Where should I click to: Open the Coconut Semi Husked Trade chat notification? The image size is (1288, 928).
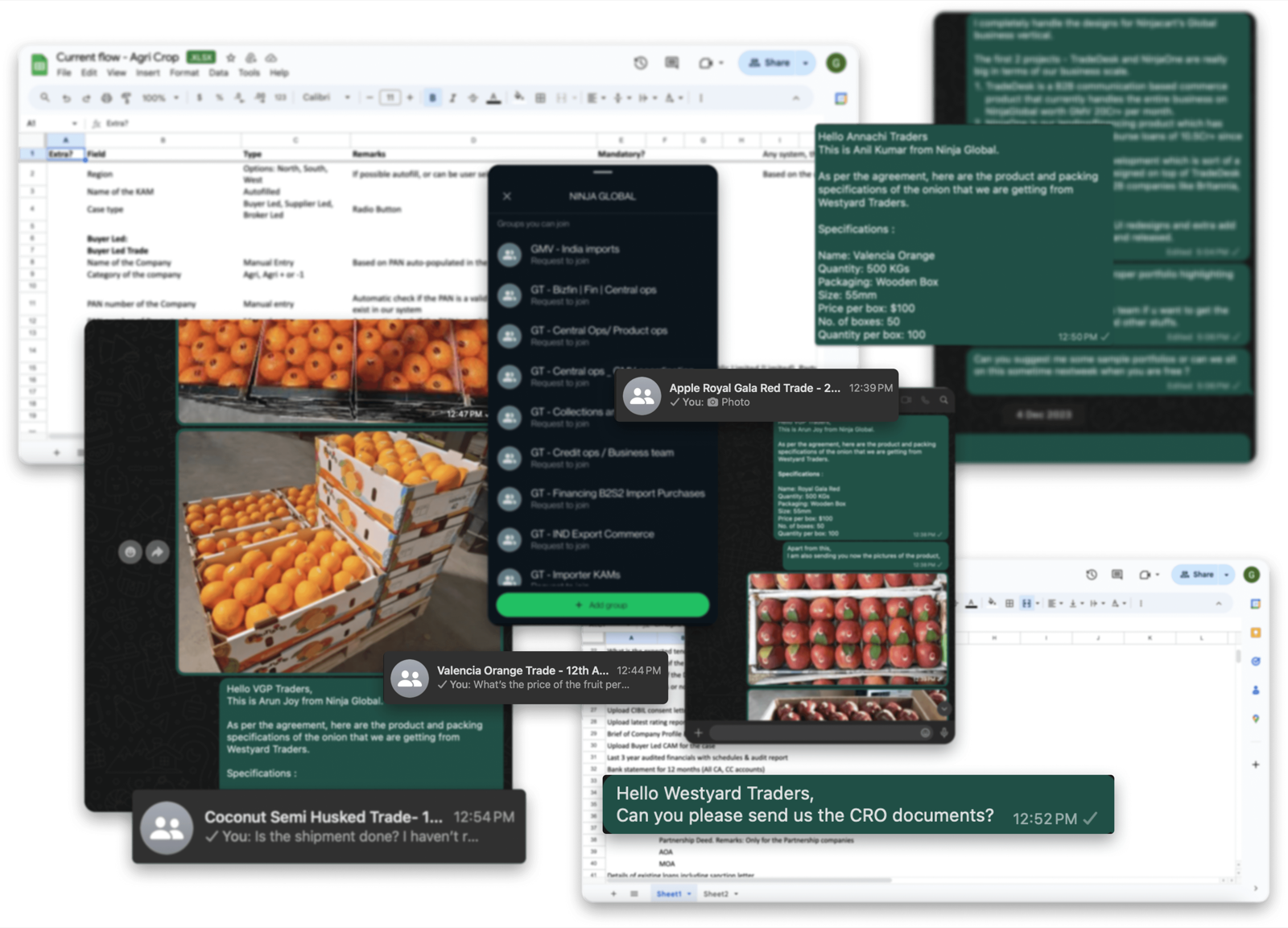[329, 827]
